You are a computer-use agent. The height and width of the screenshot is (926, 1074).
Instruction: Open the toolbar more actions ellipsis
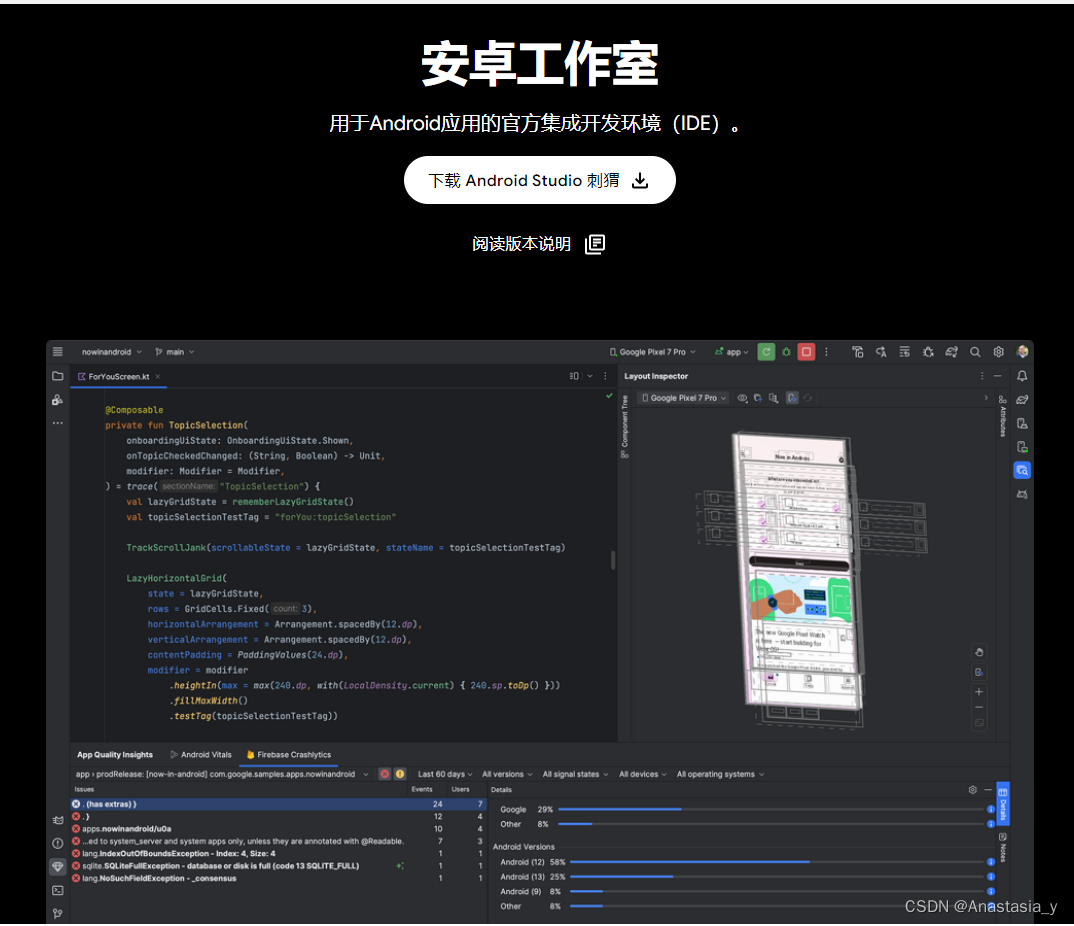coord(826,351)
